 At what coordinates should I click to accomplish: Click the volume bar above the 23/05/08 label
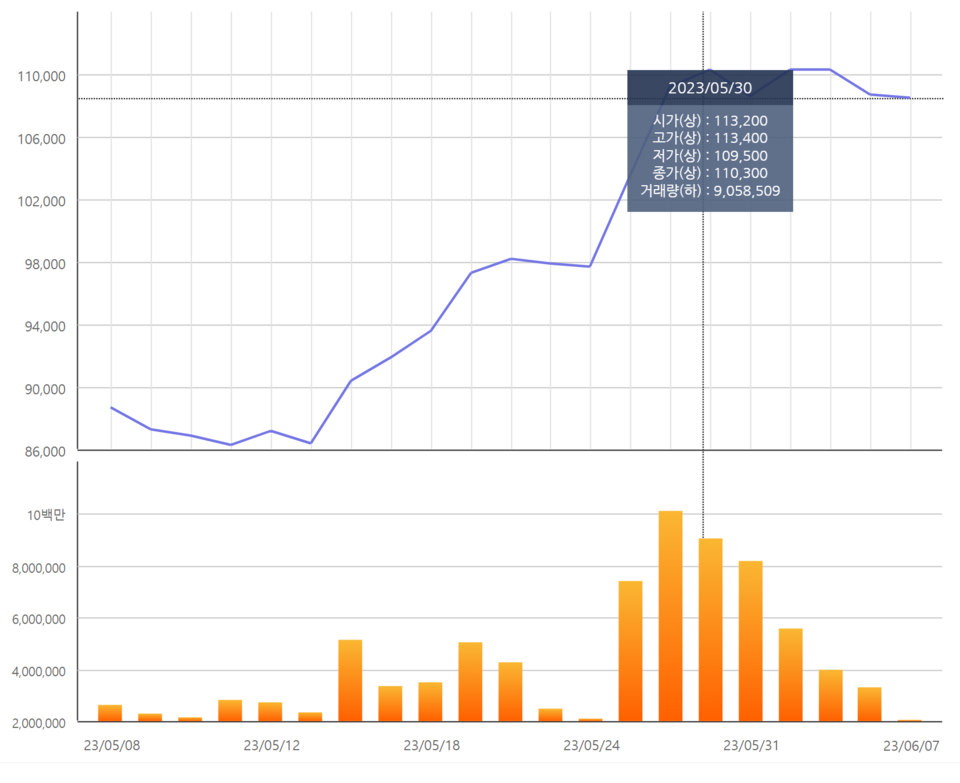click(110, 713)
